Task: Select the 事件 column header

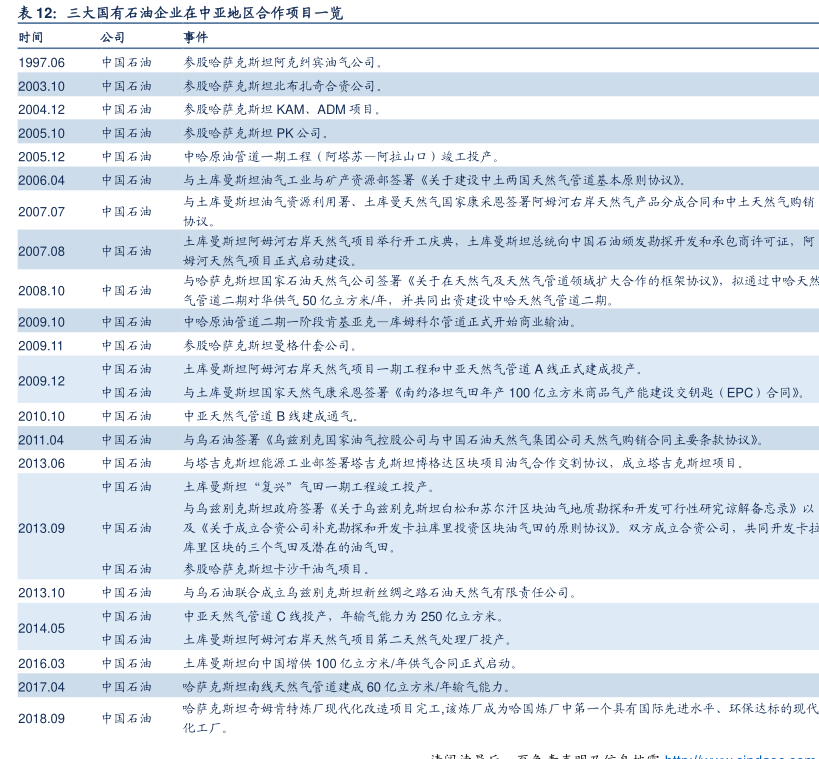Action: (x=195, y=37)
